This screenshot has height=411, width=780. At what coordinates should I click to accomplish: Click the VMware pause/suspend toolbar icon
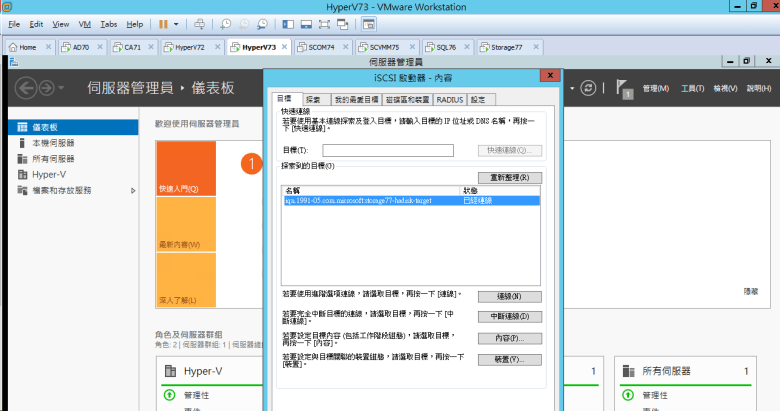point(162,23)
